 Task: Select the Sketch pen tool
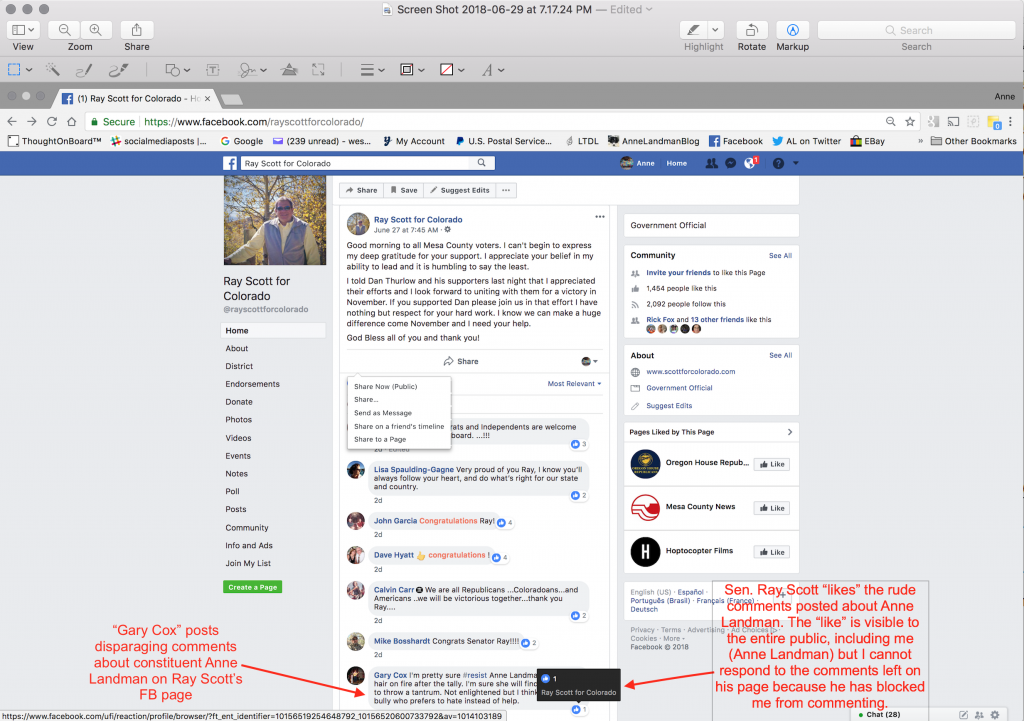point(84,70)
